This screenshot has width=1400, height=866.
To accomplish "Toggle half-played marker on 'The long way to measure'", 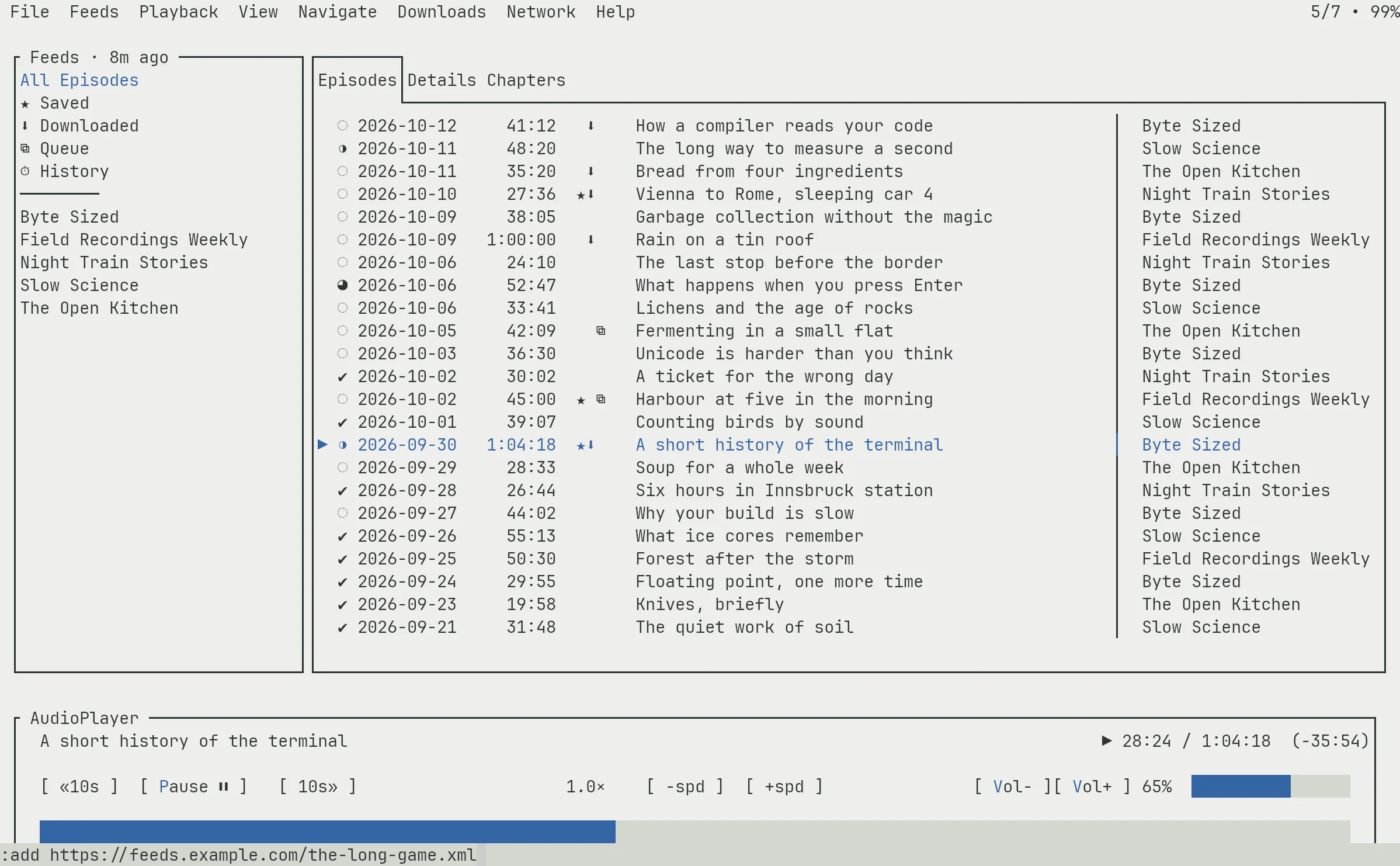I will [343, 149].
